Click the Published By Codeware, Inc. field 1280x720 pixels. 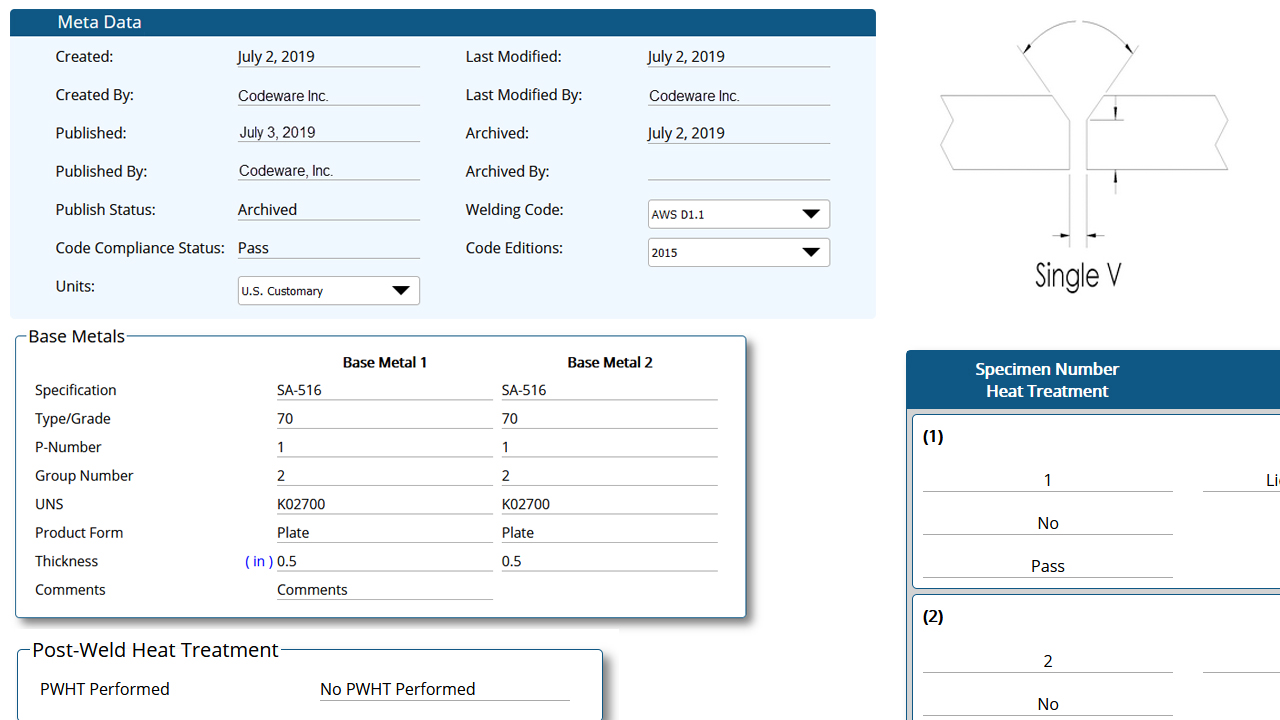point(328,171)
